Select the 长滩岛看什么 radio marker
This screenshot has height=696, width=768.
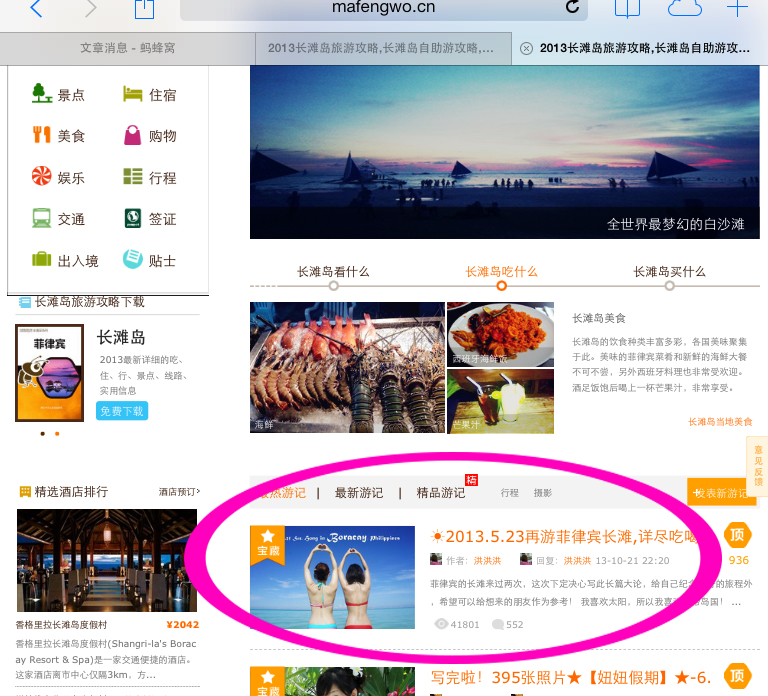(333, 286)
